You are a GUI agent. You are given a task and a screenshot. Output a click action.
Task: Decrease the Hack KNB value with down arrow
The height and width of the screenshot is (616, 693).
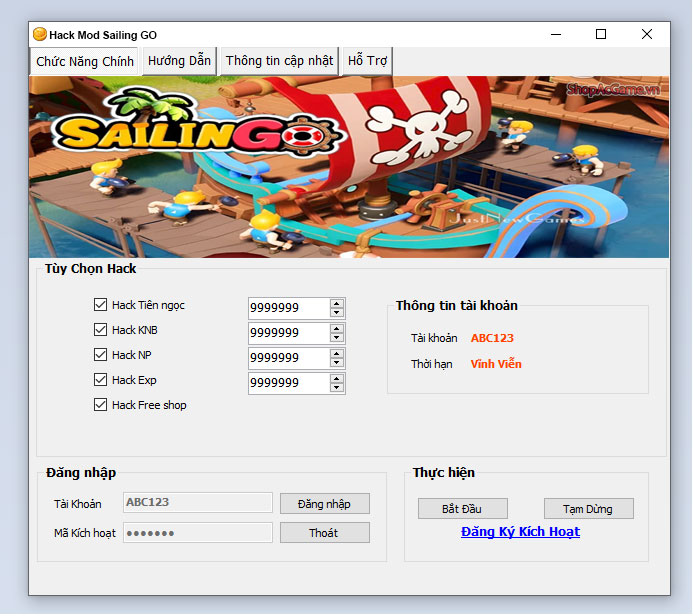click(337, 338)
